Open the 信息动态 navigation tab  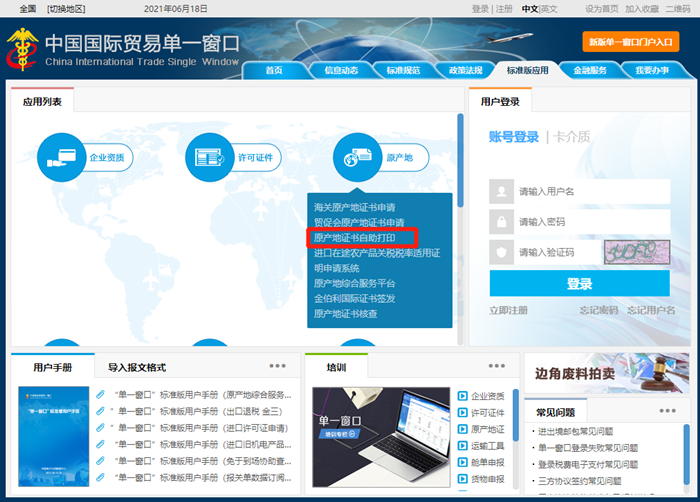tap(342, 70)
